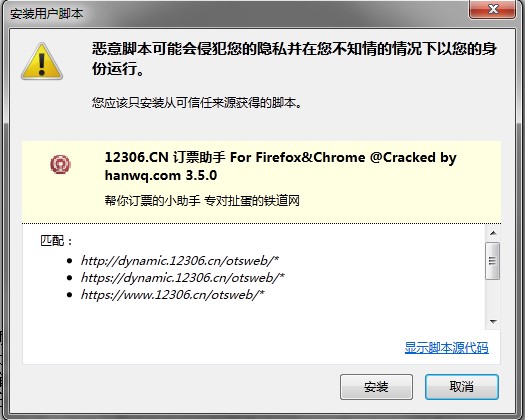Click the scrollbar up arrow in match list
The image size is (525, 420).
(x=493, y=233)
